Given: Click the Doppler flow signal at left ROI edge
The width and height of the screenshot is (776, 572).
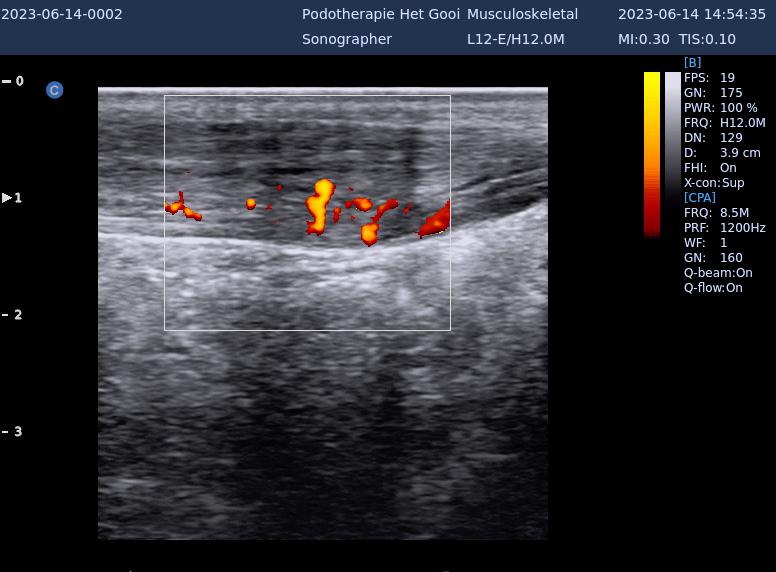Looking at the screenshot, I should click(x=181, y=208).
